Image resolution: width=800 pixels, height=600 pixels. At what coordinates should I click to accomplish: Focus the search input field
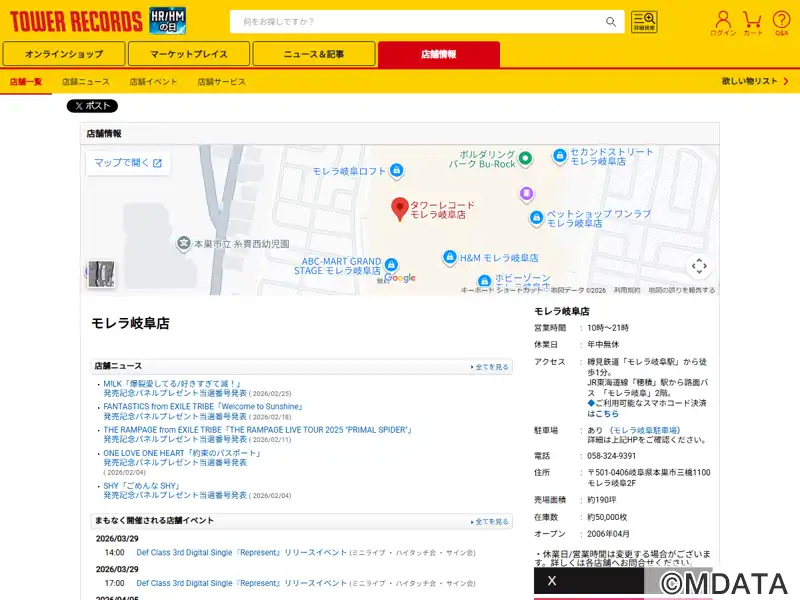coord(415,22)
